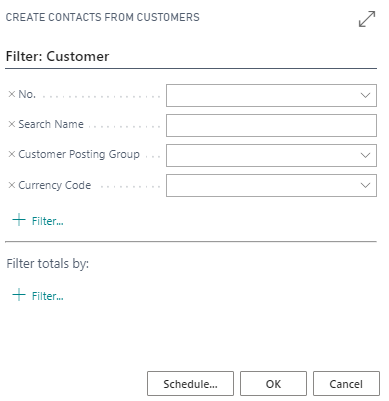Confirm with the OK button
The image size is (389, 401).
(x=273, y=384)
